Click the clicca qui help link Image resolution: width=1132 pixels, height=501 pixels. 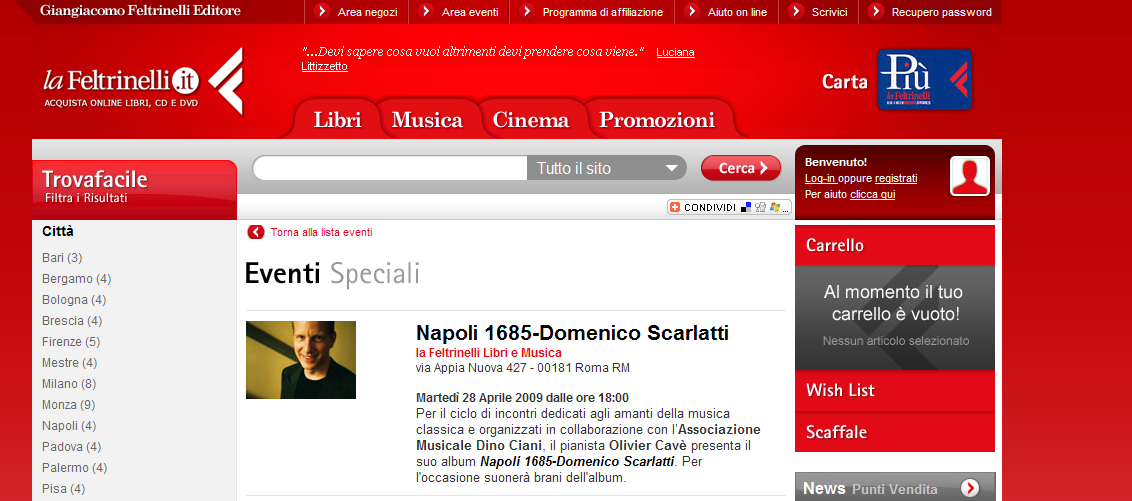click(873, 194)
